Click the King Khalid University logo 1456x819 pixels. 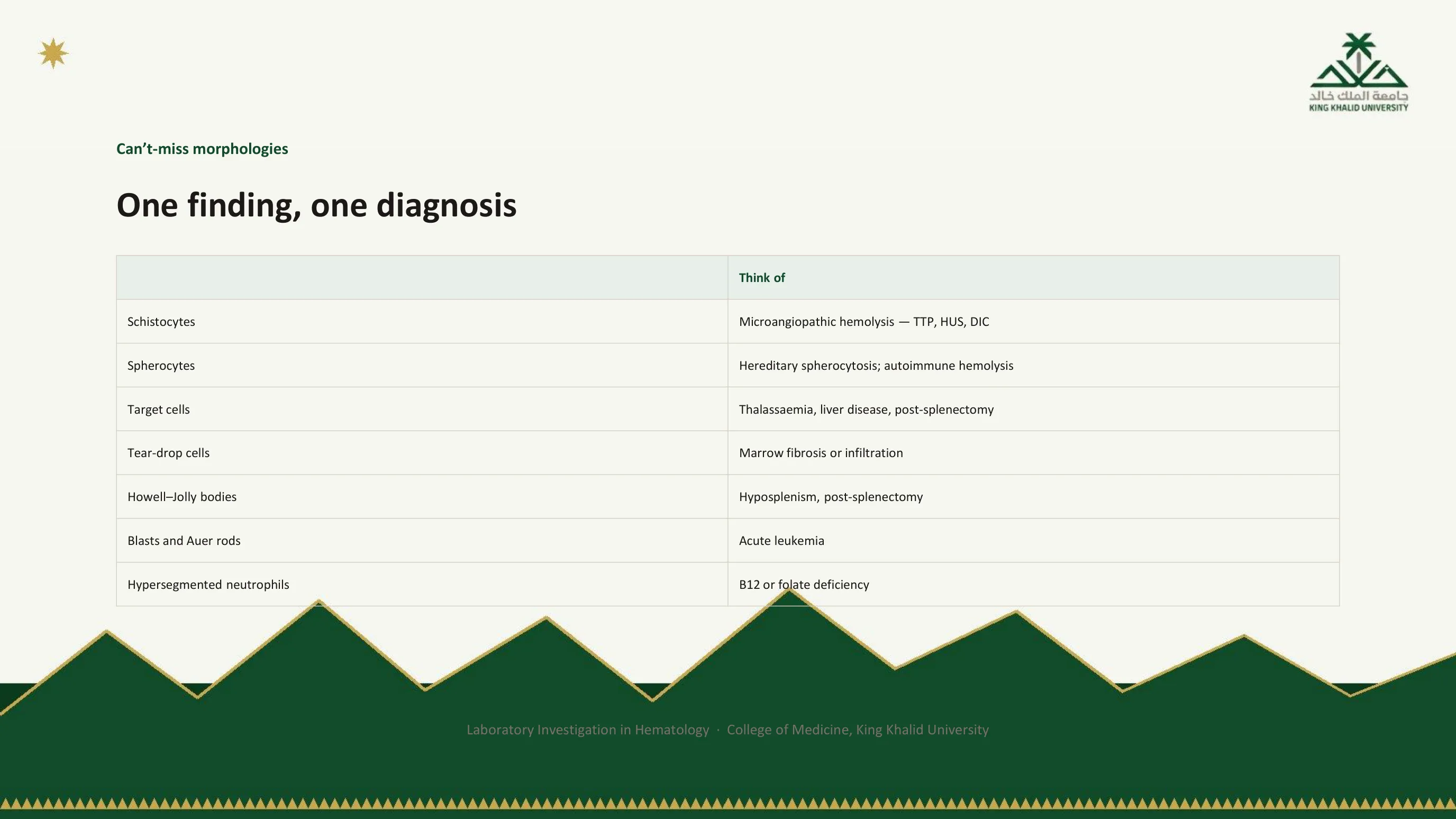pyautogui.click(x=1359, y=72)
